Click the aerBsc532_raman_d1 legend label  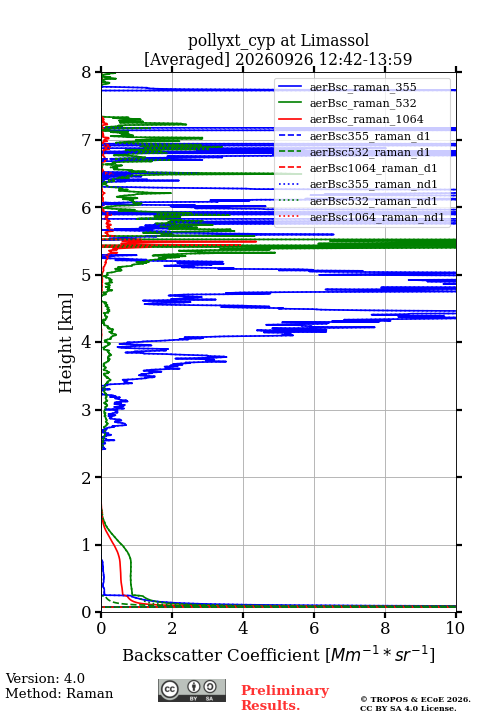click(x=370, y=152)
